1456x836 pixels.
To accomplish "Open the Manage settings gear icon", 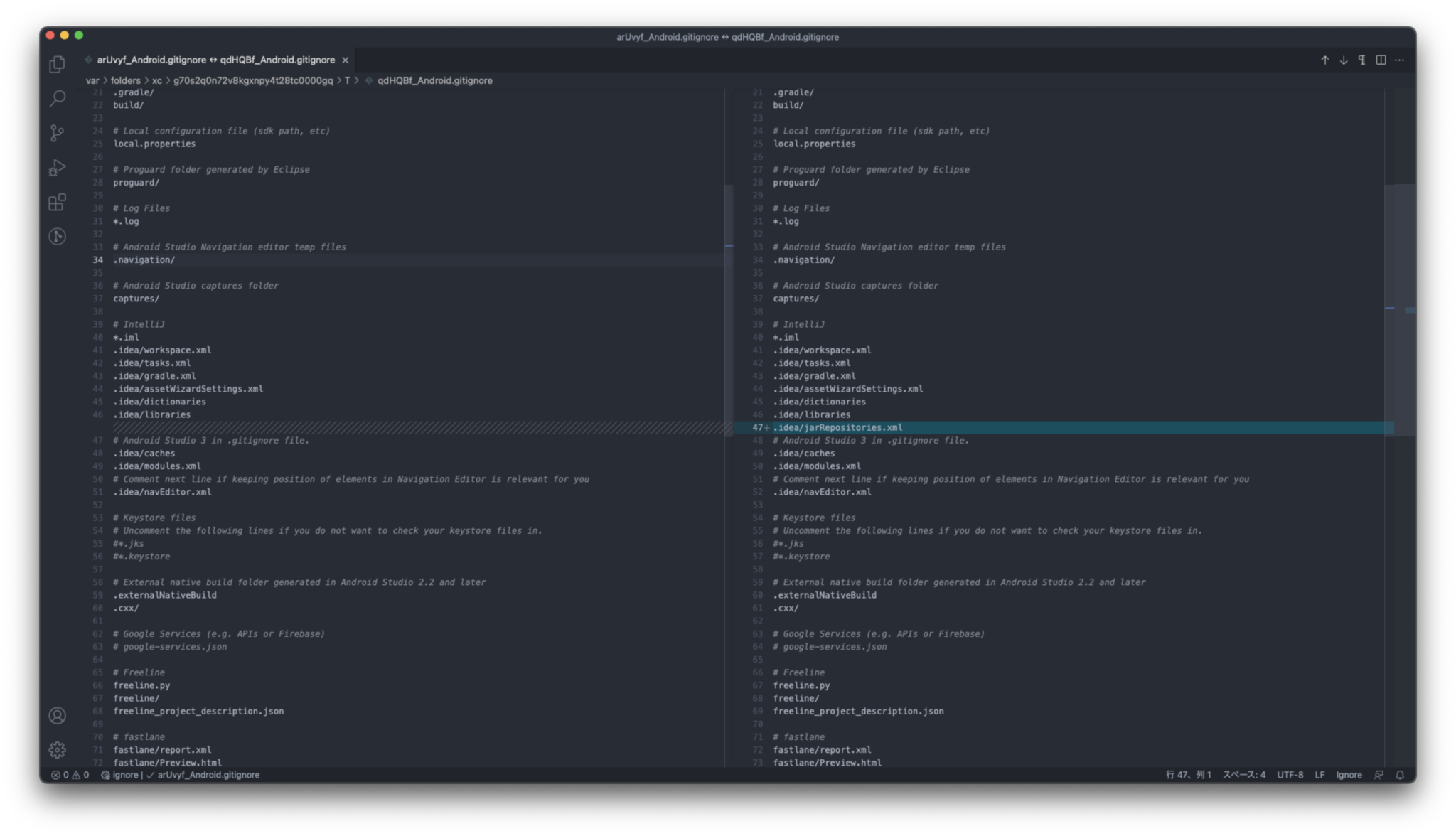I will pos(58,749).
